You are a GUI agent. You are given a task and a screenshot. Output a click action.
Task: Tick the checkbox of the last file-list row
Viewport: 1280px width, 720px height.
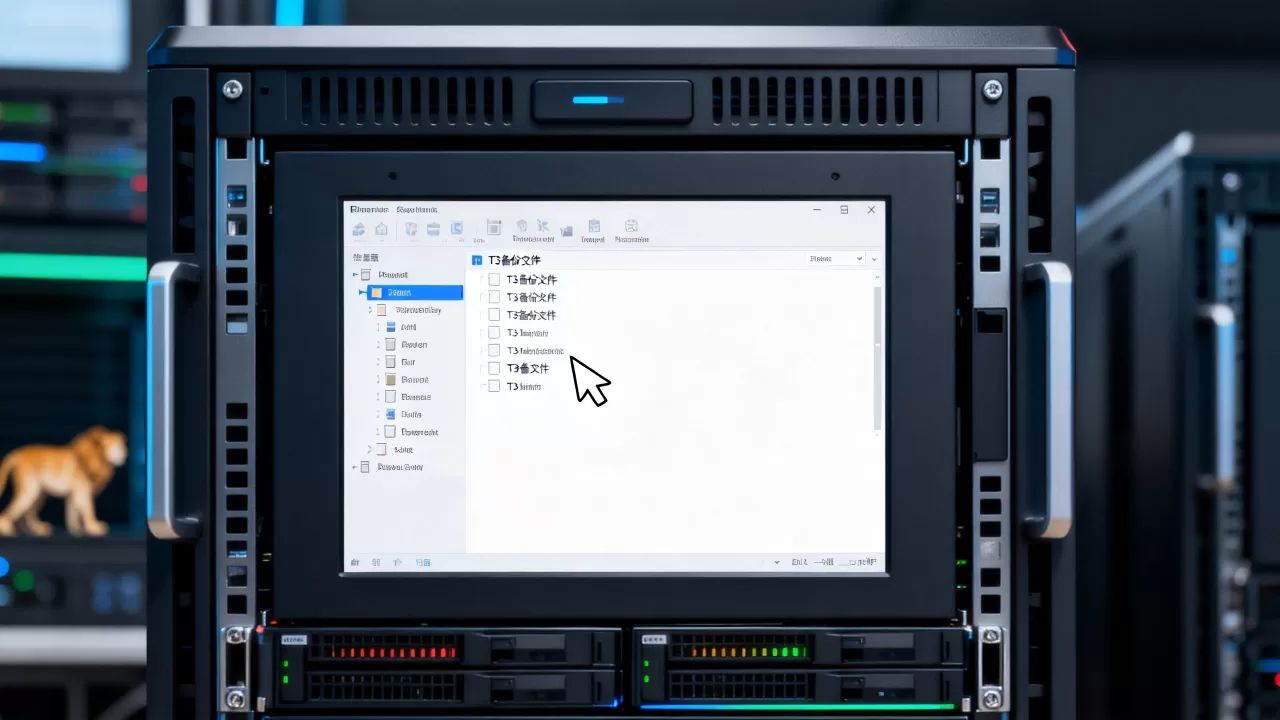(x=494, y=386)
